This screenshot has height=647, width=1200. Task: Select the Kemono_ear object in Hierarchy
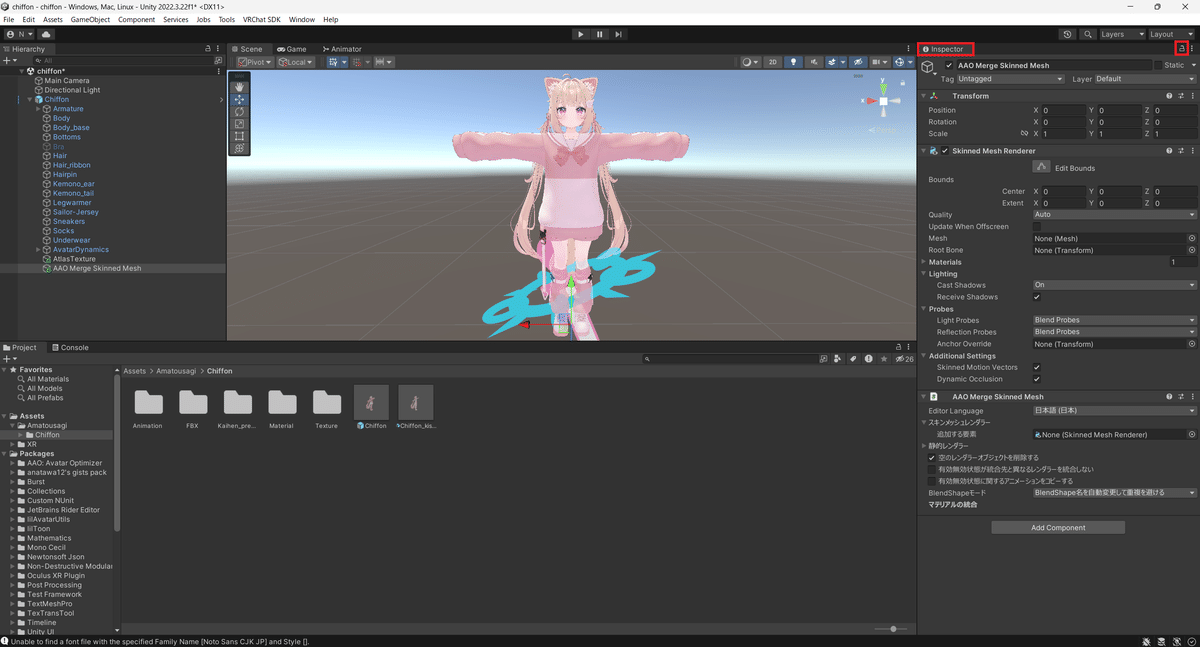tap(74, 184)
